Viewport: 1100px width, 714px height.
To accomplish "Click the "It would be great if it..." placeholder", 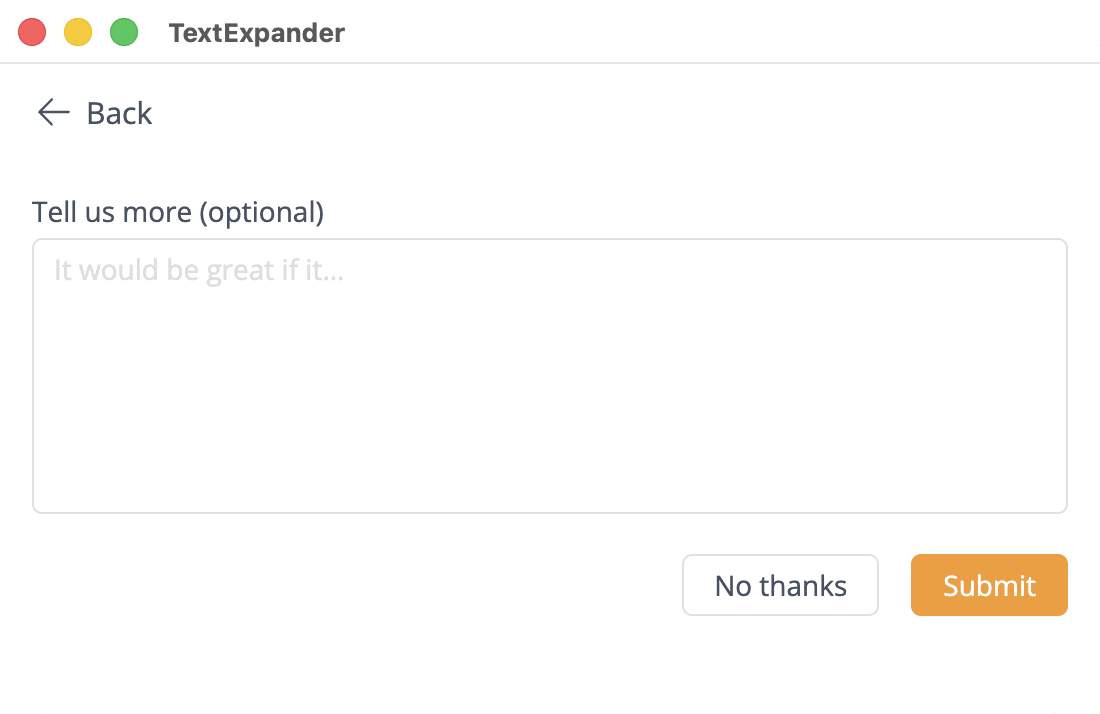I will 199,270.
